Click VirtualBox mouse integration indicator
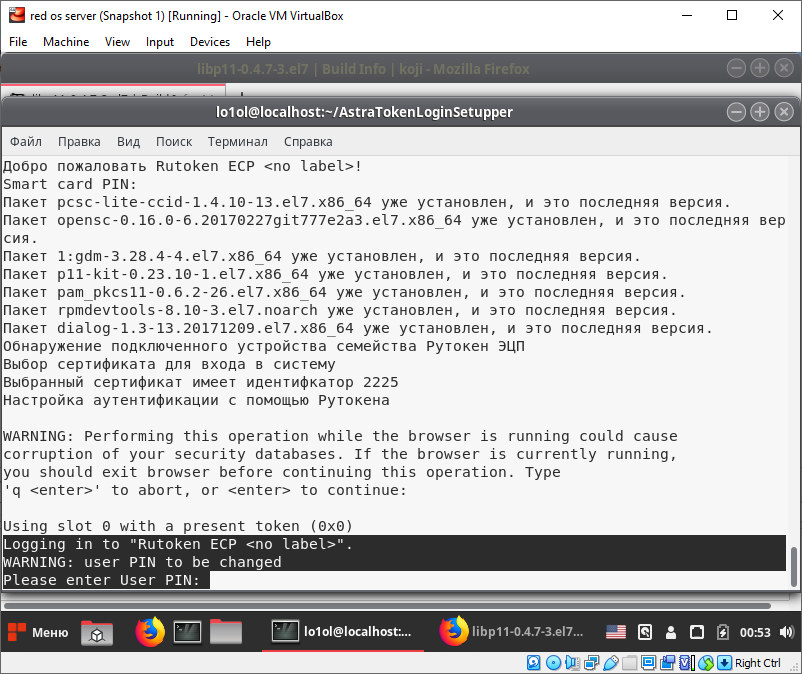Screen dimensions: 802x674 click(706, 663)
